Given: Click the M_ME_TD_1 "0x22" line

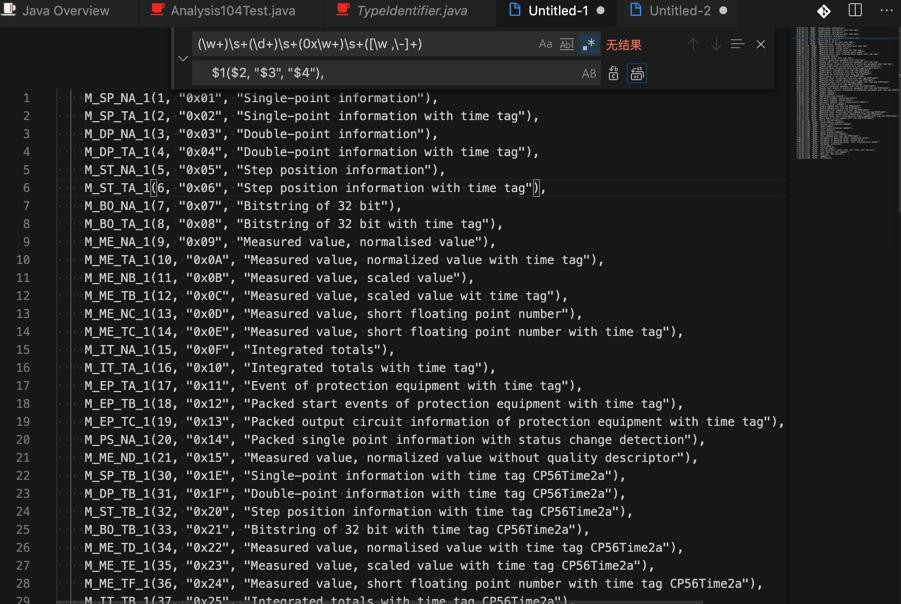Looking at the screenshot, I should point(384,548).
